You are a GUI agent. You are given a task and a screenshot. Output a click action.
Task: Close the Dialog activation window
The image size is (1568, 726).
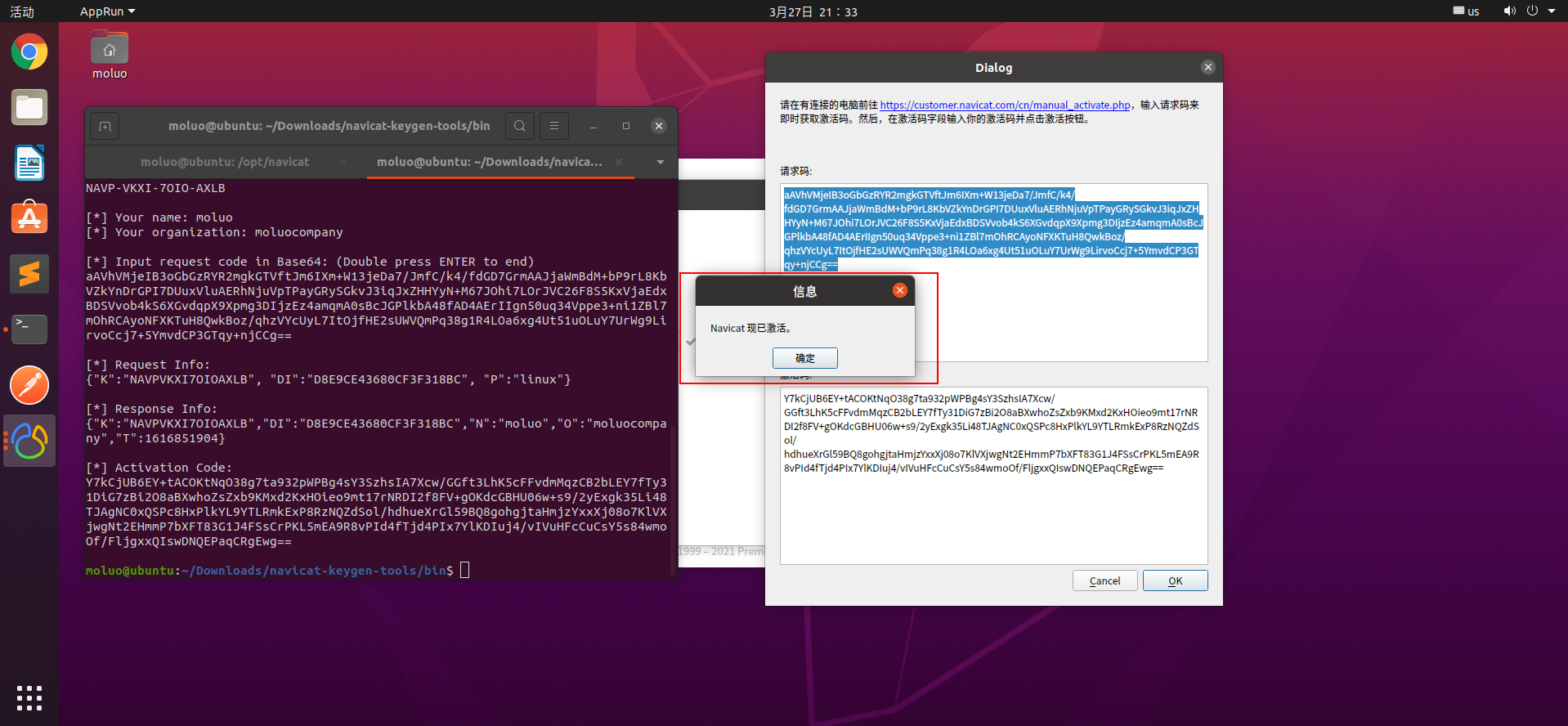click(1208, 67)
